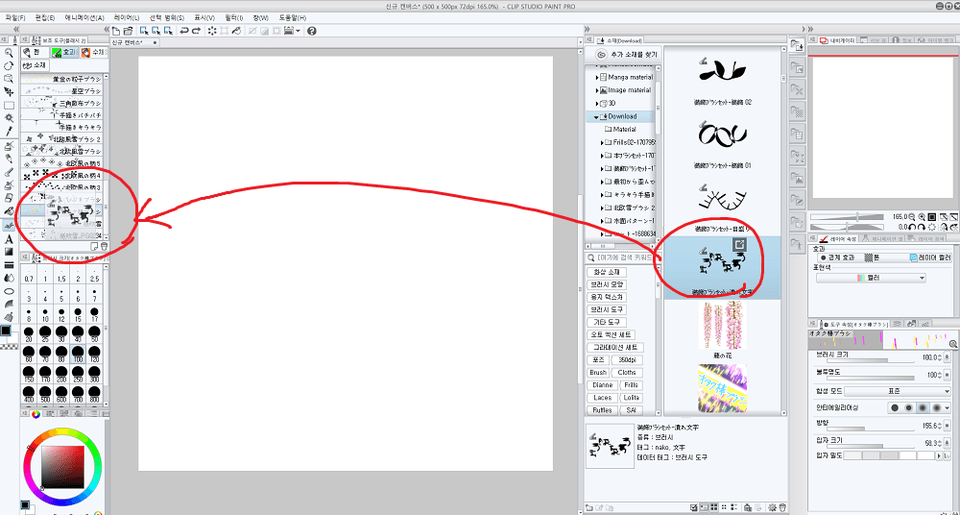Viewport: 960px width, 515px height.
Task: Click the Open file icon in toolbar
Action: click(128, 31)
